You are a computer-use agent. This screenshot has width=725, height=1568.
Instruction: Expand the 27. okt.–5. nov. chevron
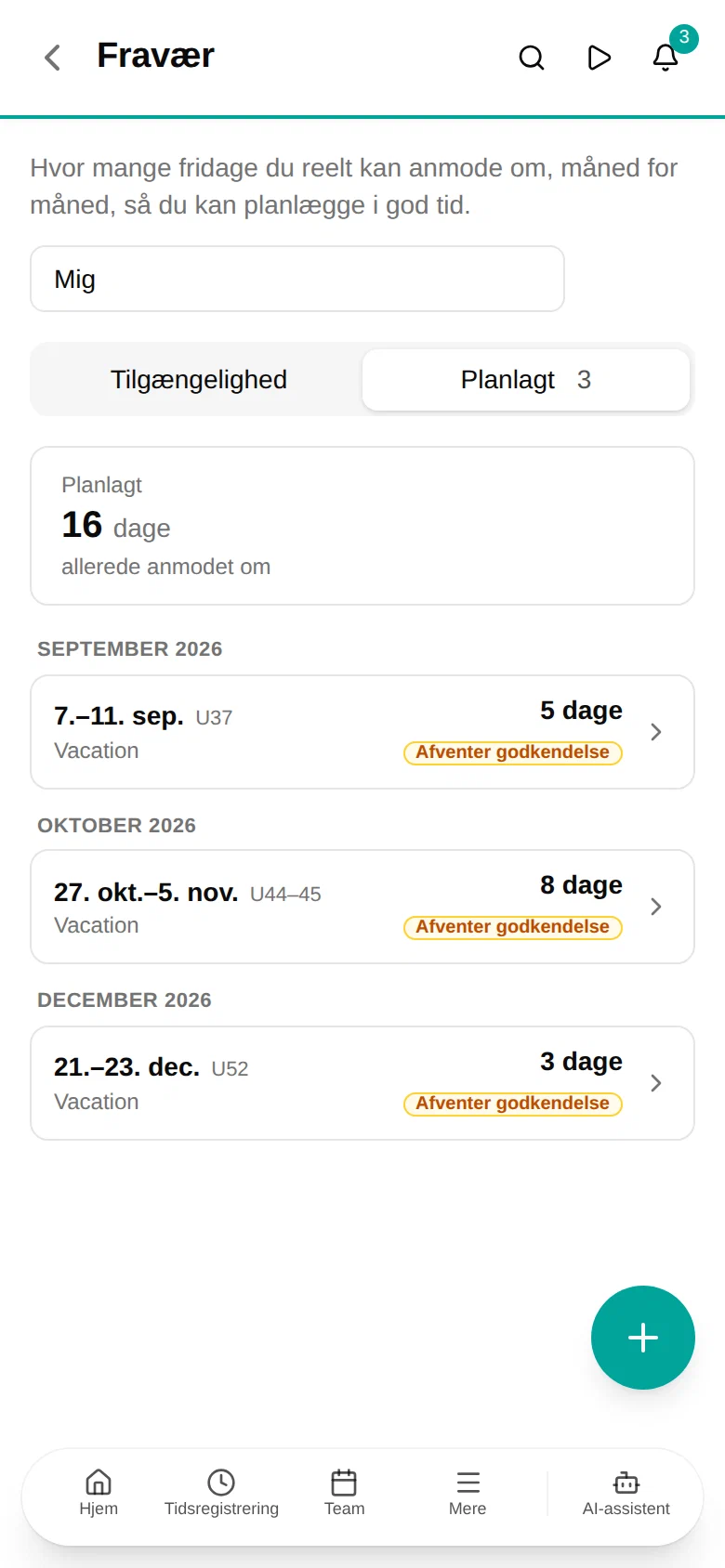pyautogui.click(x=656, y=907)
